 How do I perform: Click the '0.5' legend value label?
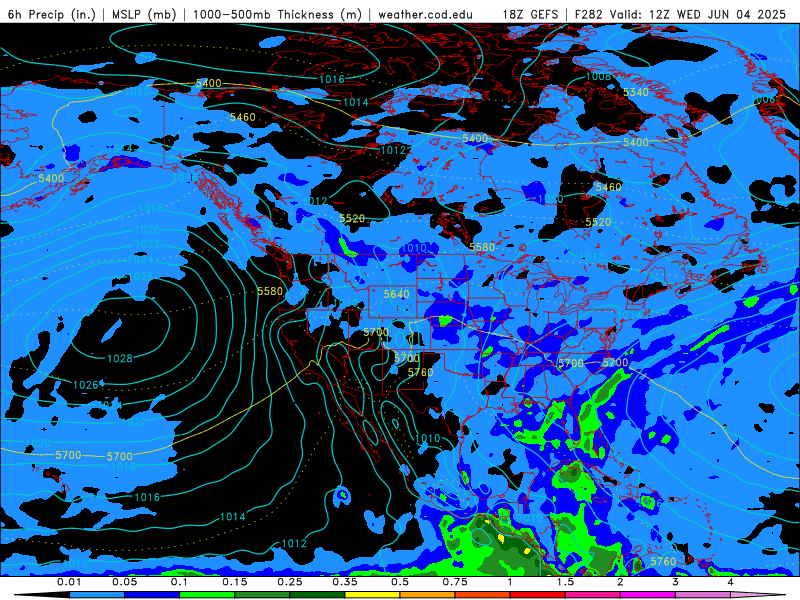point(400,582)
